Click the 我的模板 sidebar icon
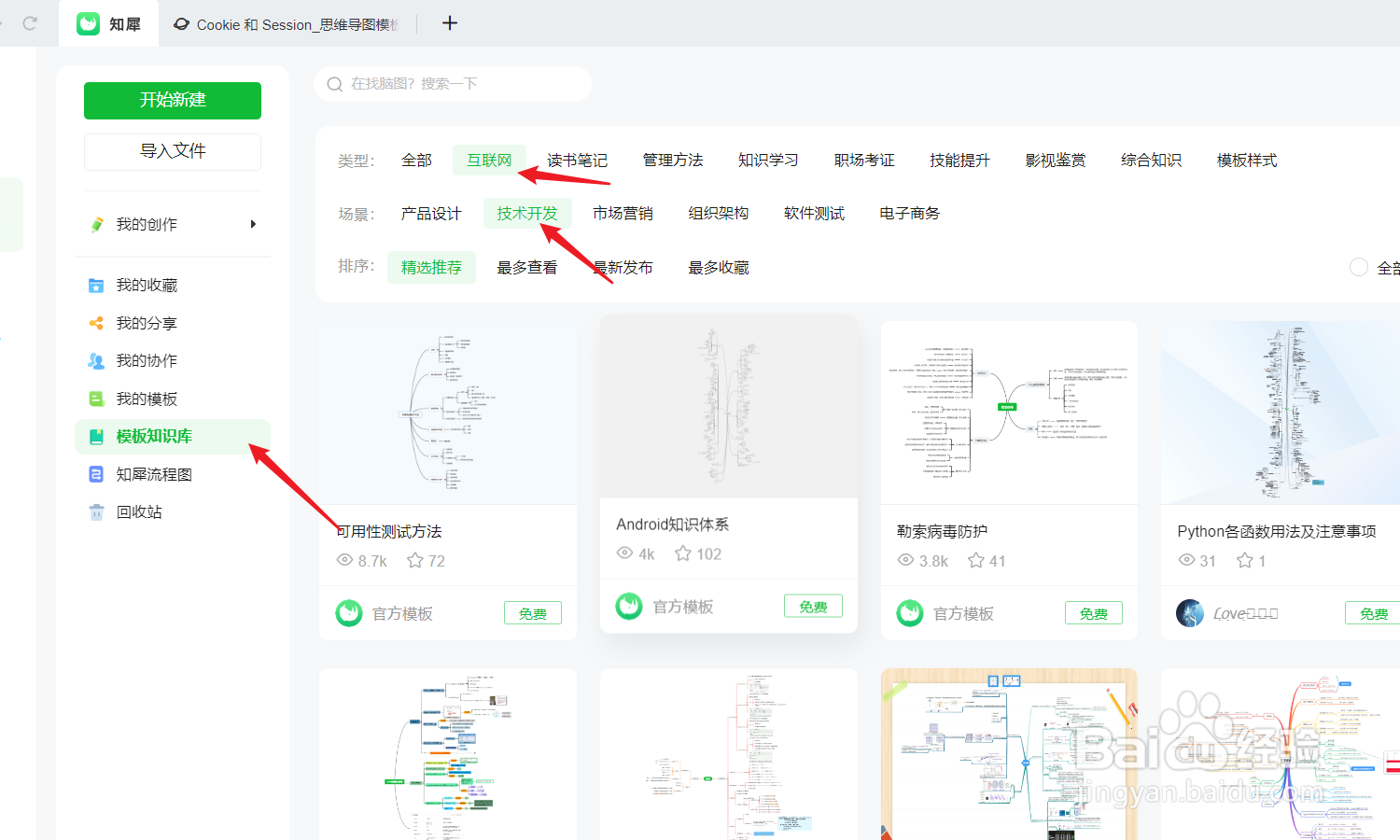The height and width of the screenshot is (840, 1400). (x=96, y=399)
